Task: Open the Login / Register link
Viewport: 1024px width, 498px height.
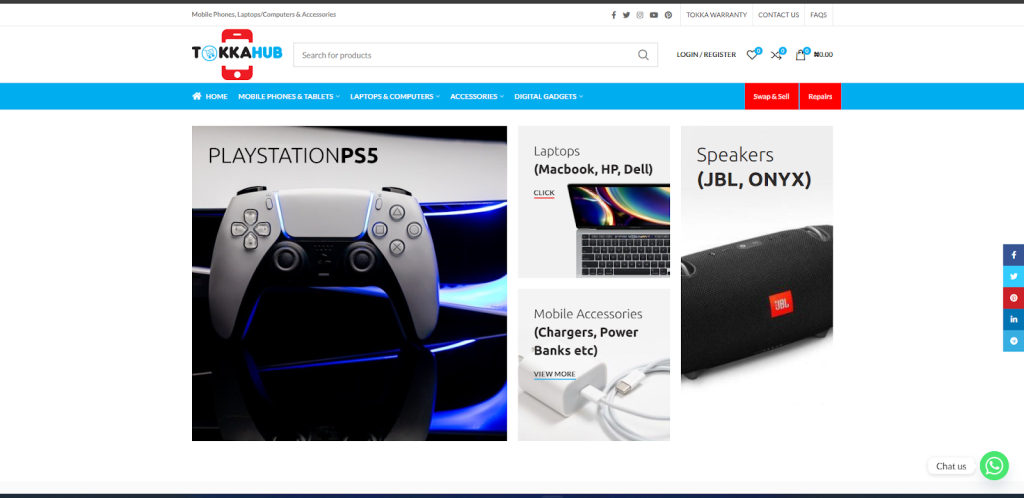Action: [x=706, y=55]
